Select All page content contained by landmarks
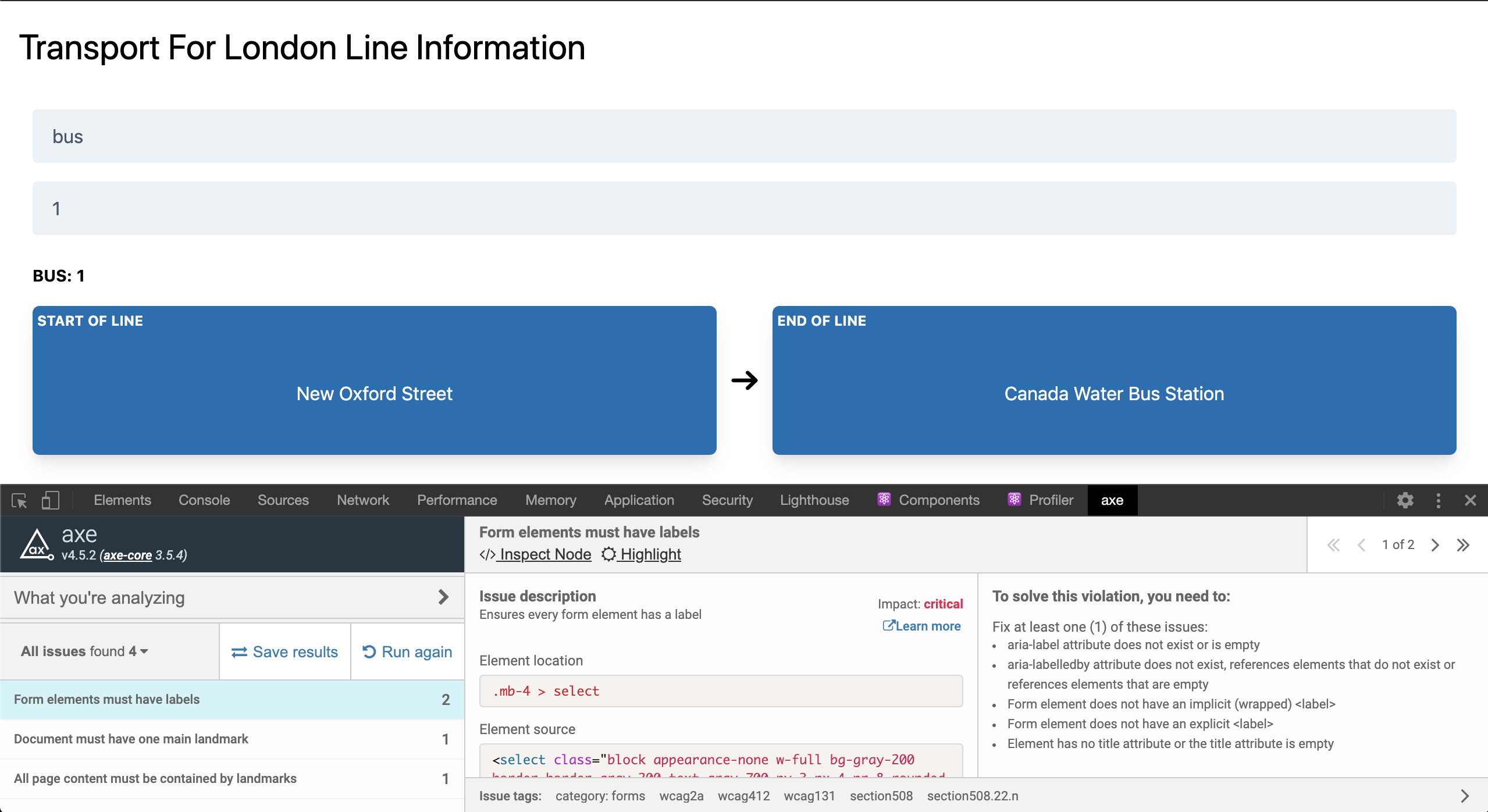This screenshot has width=1488, height=812. 232,778
